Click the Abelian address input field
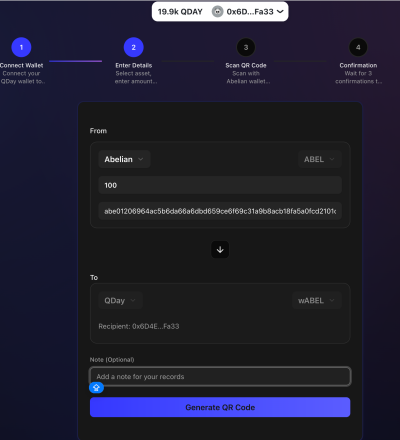 point(220,211)
